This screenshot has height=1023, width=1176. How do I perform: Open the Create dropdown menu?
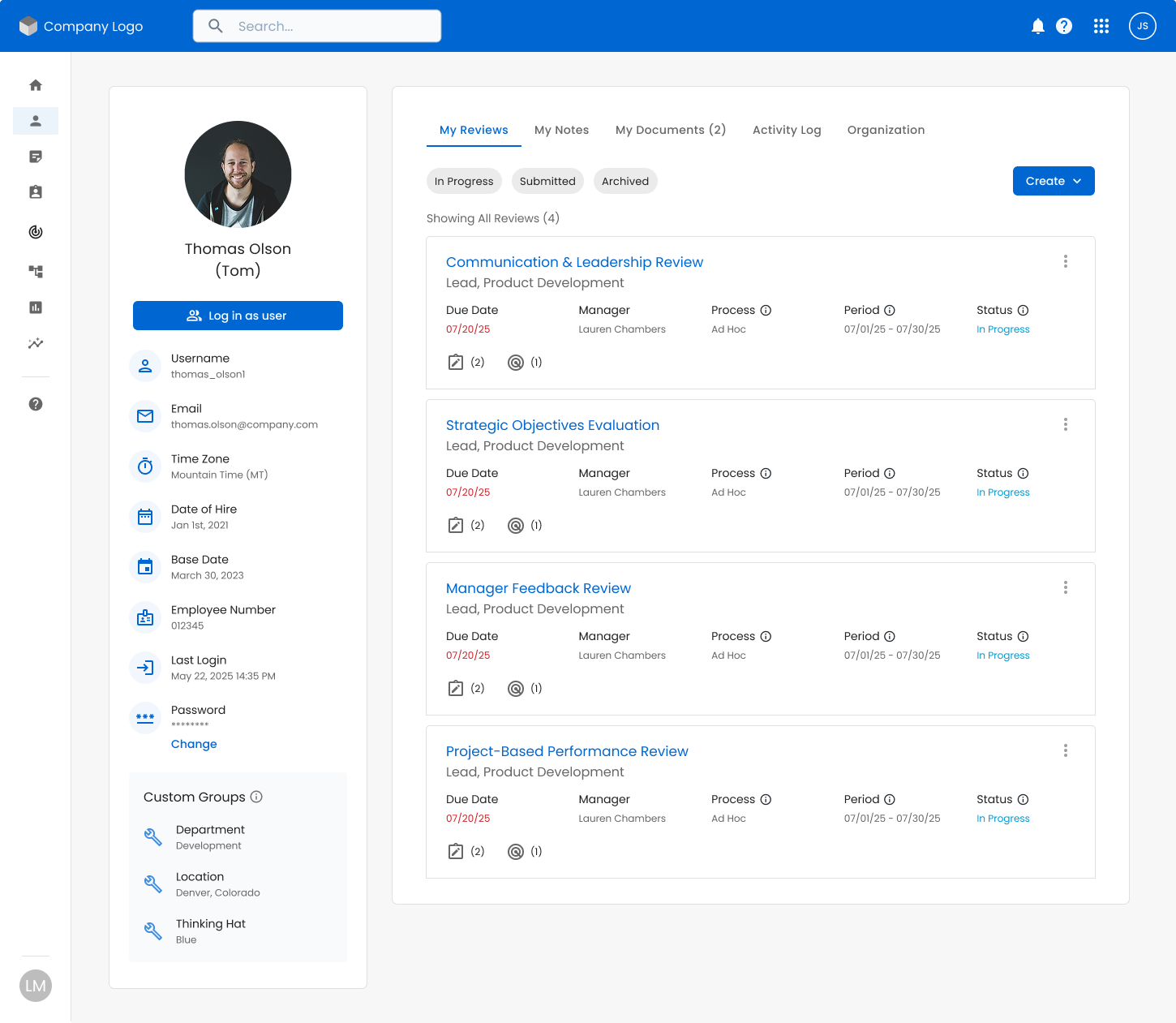pyautogui.click(x=1053, y=181)
